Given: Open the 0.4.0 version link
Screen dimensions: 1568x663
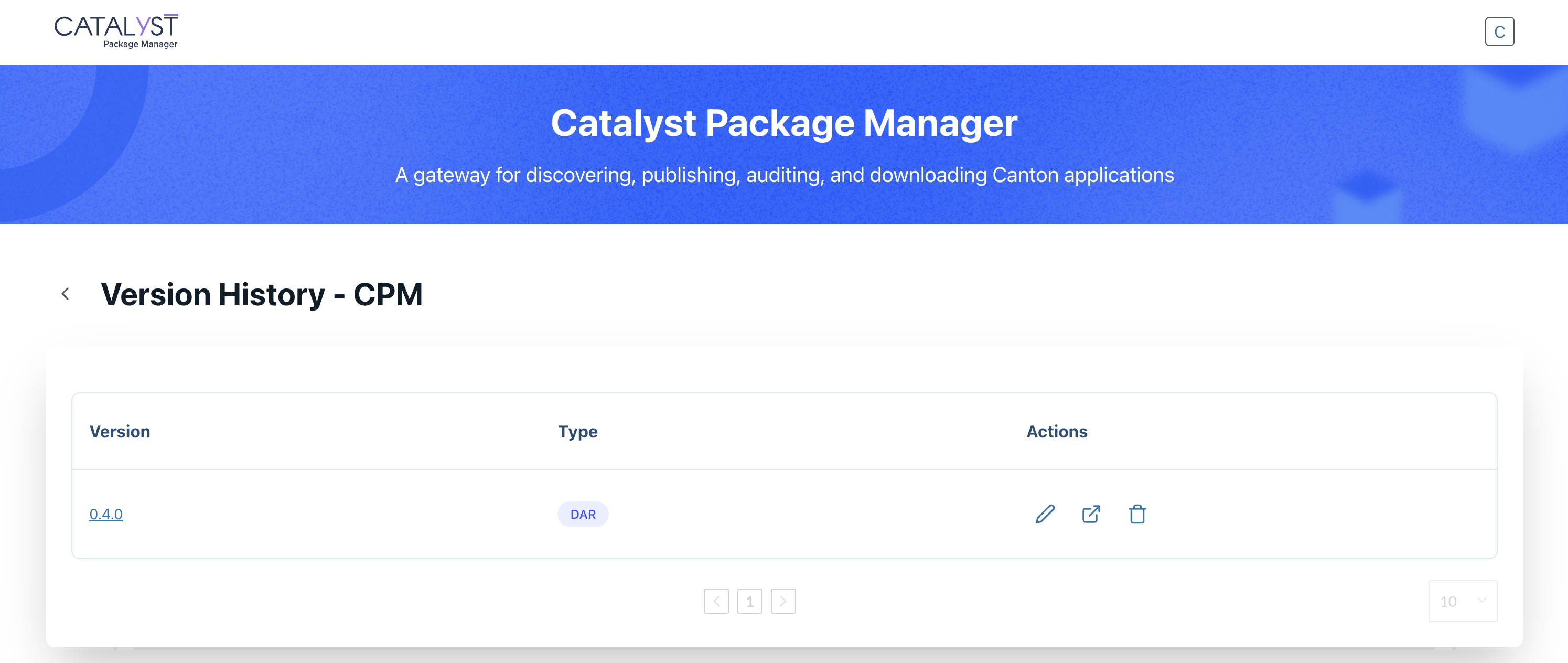Looking at the screenshot, I should click(106, 514).
